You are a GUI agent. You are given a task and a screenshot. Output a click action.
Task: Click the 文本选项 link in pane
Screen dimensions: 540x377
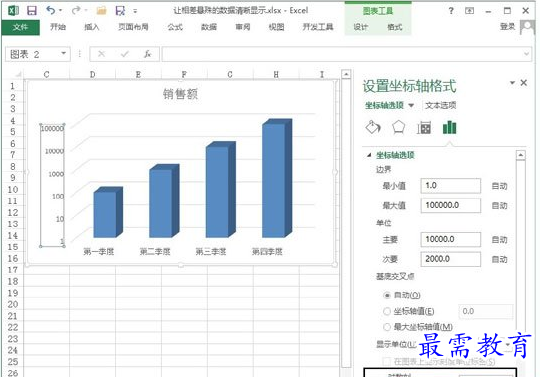440,105
